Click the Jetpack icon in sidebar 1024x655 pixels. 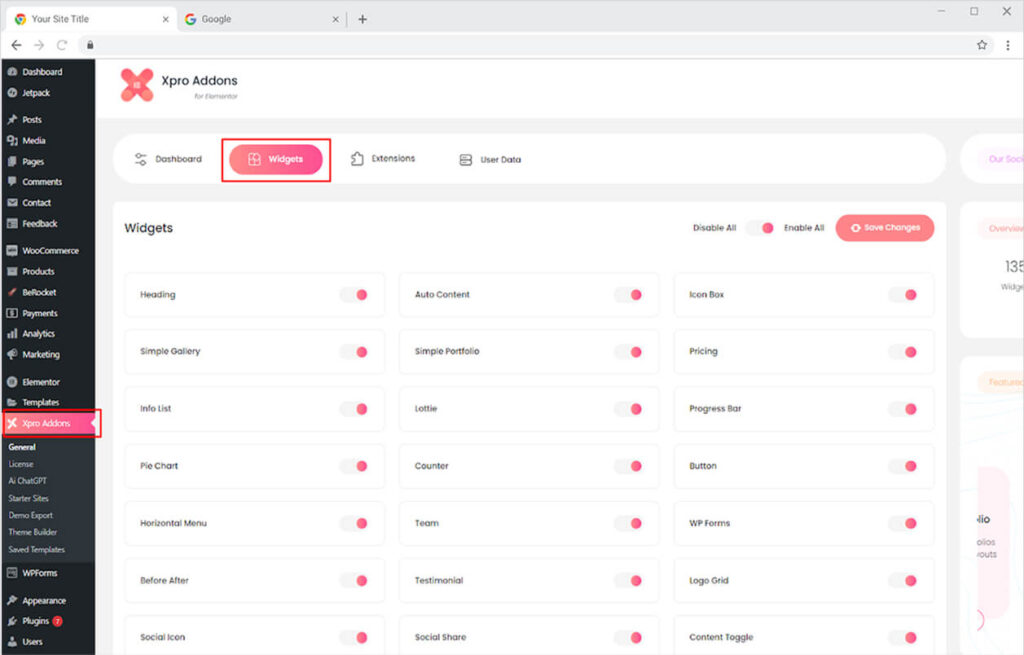coord(12,93)
